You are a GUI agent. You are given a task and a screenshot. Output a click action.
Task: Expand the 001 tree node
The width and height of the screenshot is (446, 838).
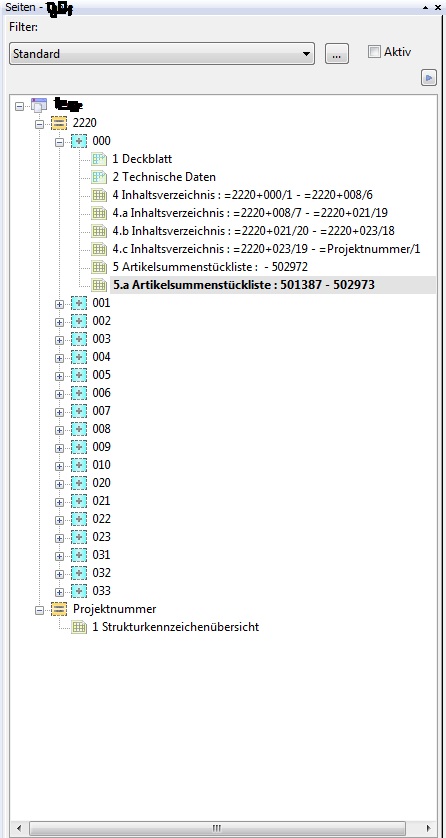point(59,304)
